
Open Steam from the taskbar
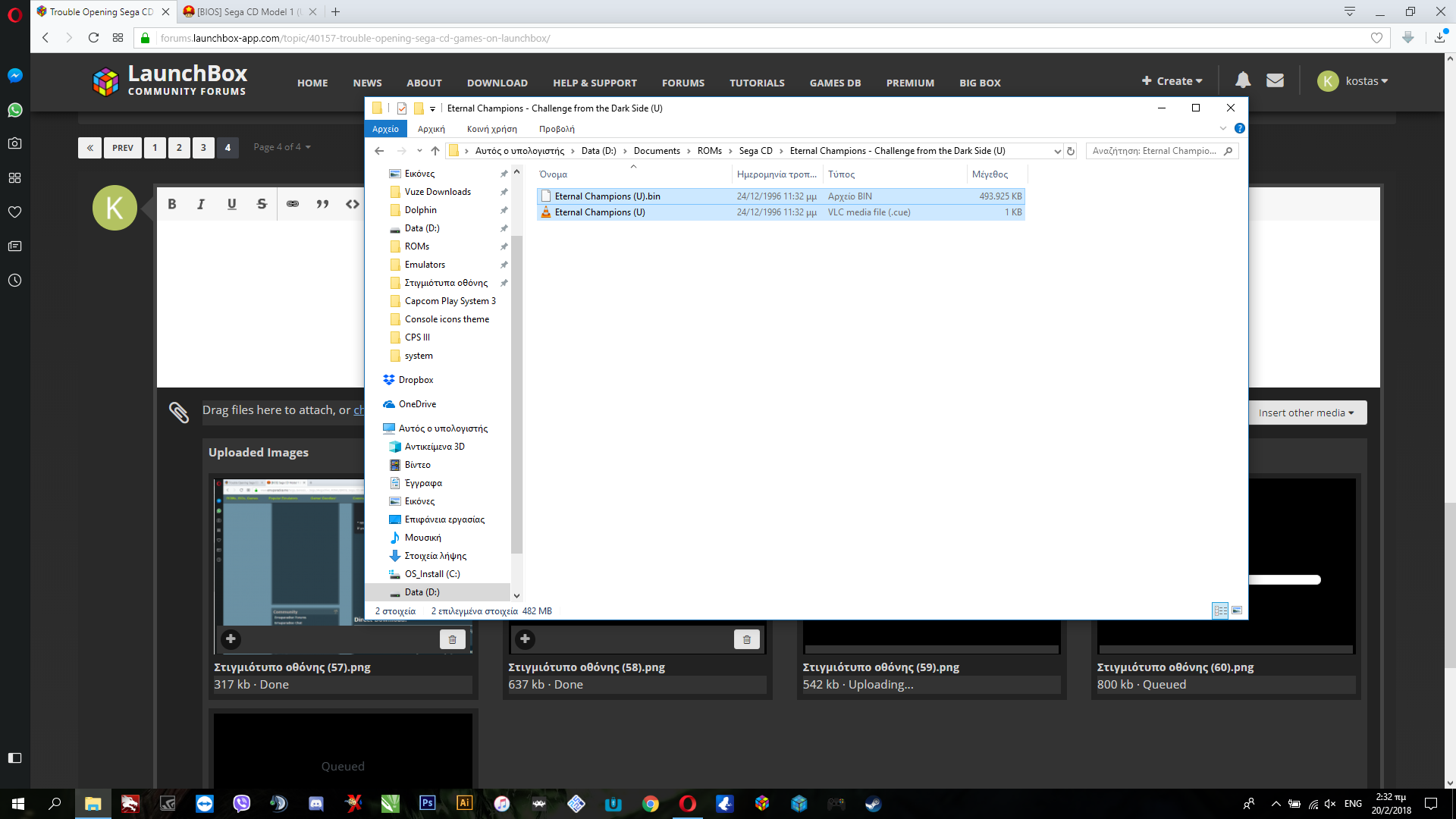[873, 804]
